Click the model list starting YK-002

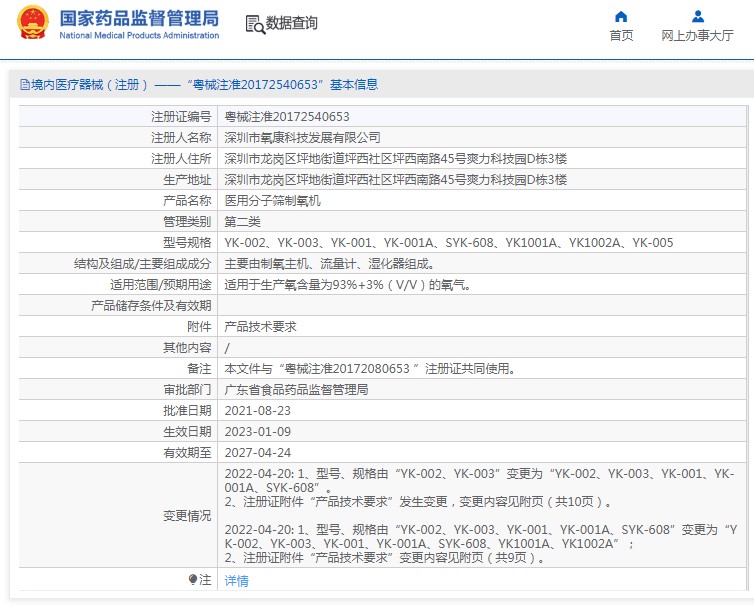pos(449,242)
